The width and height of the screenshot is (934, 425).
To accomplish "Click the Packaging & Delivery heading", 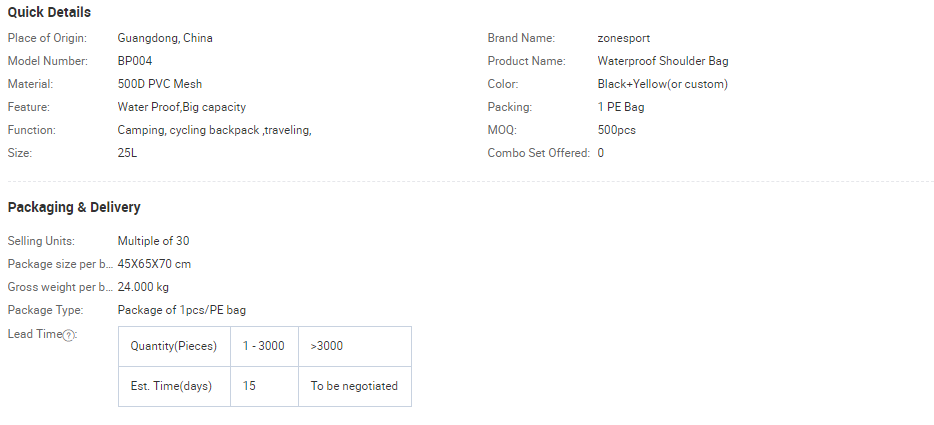I will point(74,207).
